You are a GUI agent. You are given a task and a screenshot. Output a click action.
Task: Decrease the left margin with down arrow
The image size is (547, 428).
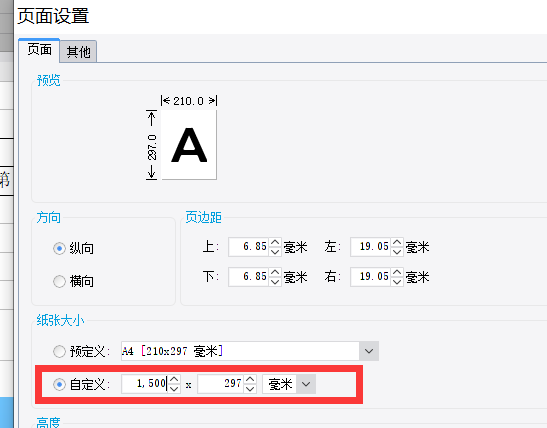point(397,252)
